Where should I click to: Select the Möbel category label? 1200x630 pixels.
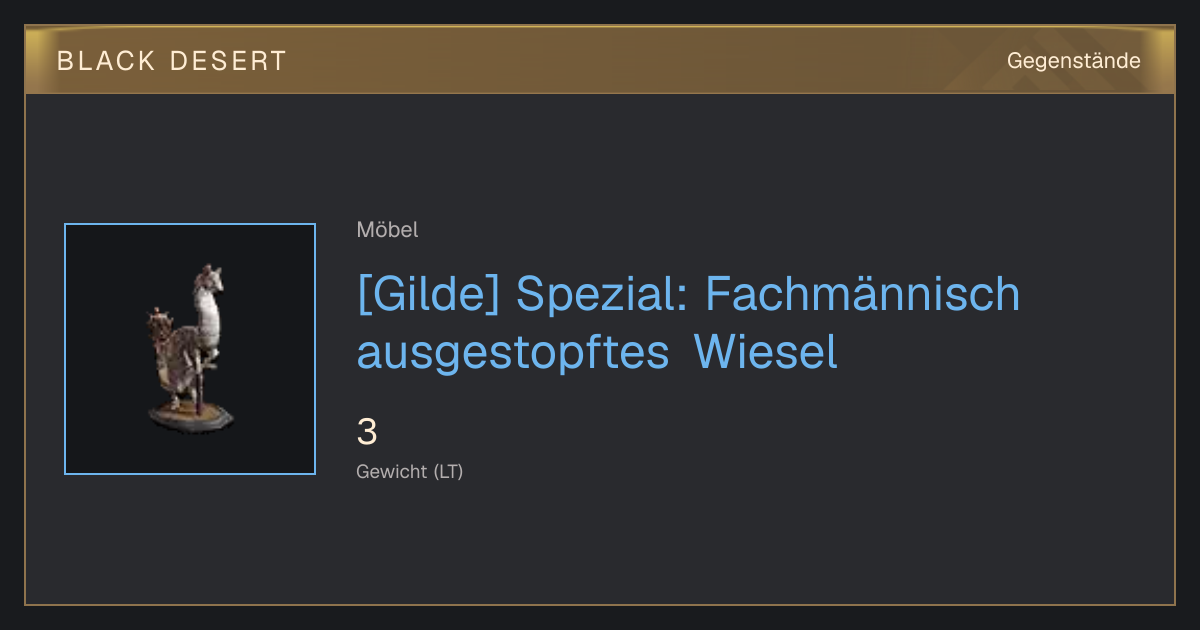pyautogui.click(x=387, y=230)
